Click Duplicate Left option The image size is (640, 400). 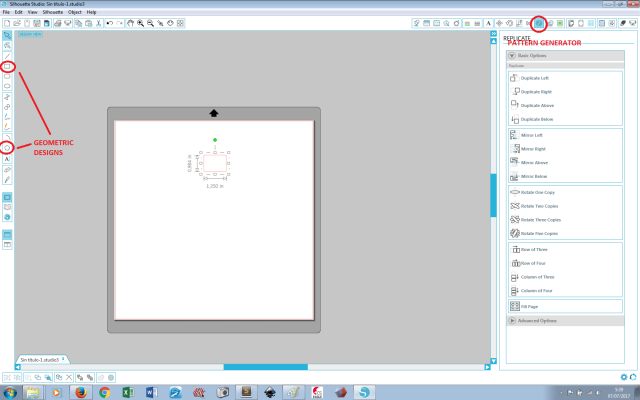pyautogui.click(x=565, y=78)
